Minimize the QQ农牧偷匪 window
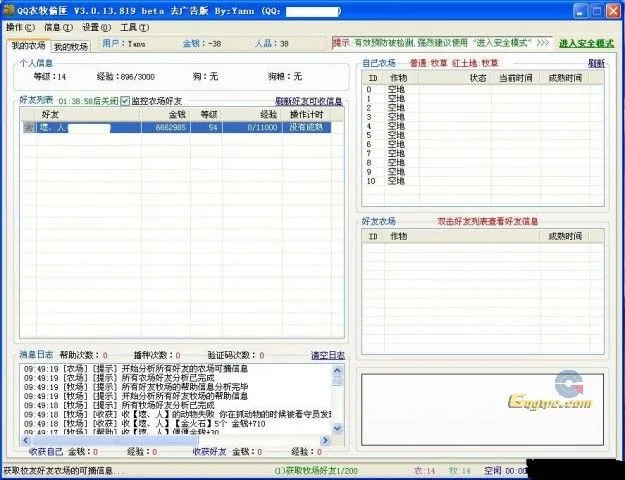 (x=581, y=11)
